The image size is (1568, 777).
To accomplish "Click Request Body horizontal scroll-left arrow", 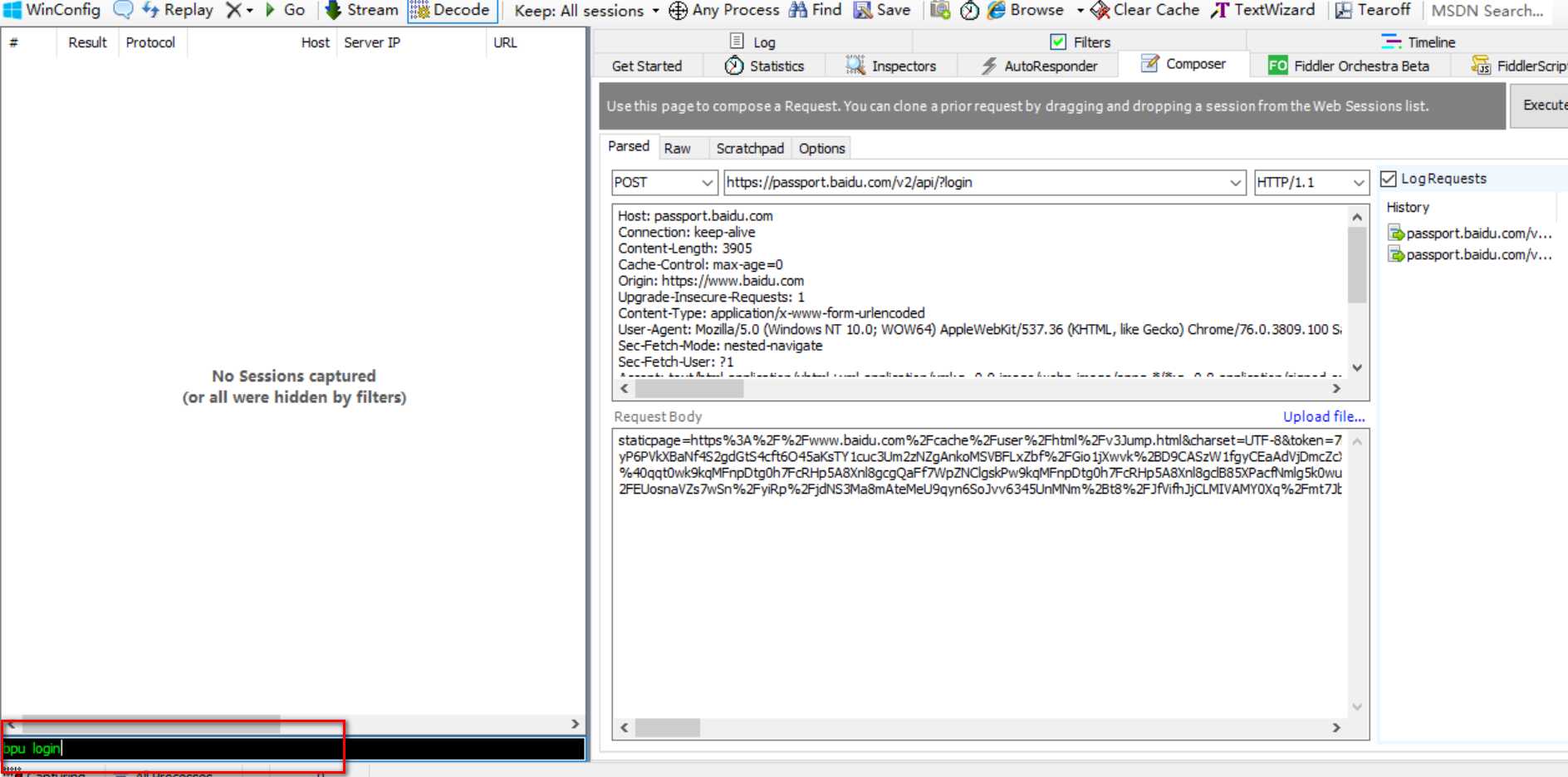I will pos(625,727).
